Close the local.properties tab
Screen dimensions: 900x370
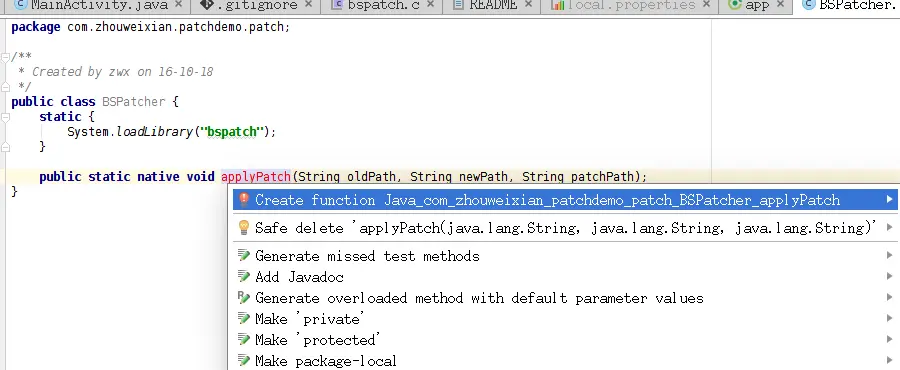706,5
